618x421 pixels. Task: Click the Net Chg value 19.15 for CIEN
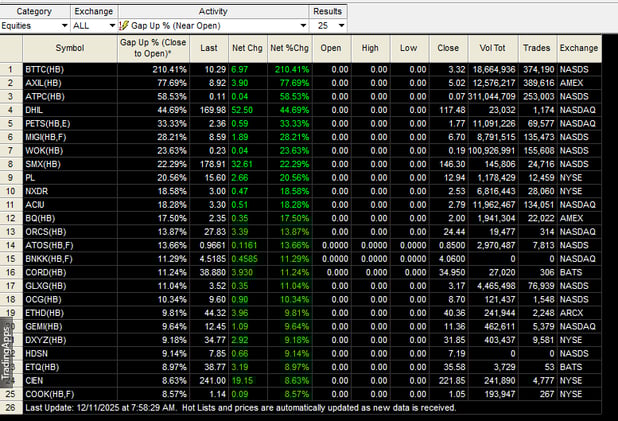pos(242,381)
